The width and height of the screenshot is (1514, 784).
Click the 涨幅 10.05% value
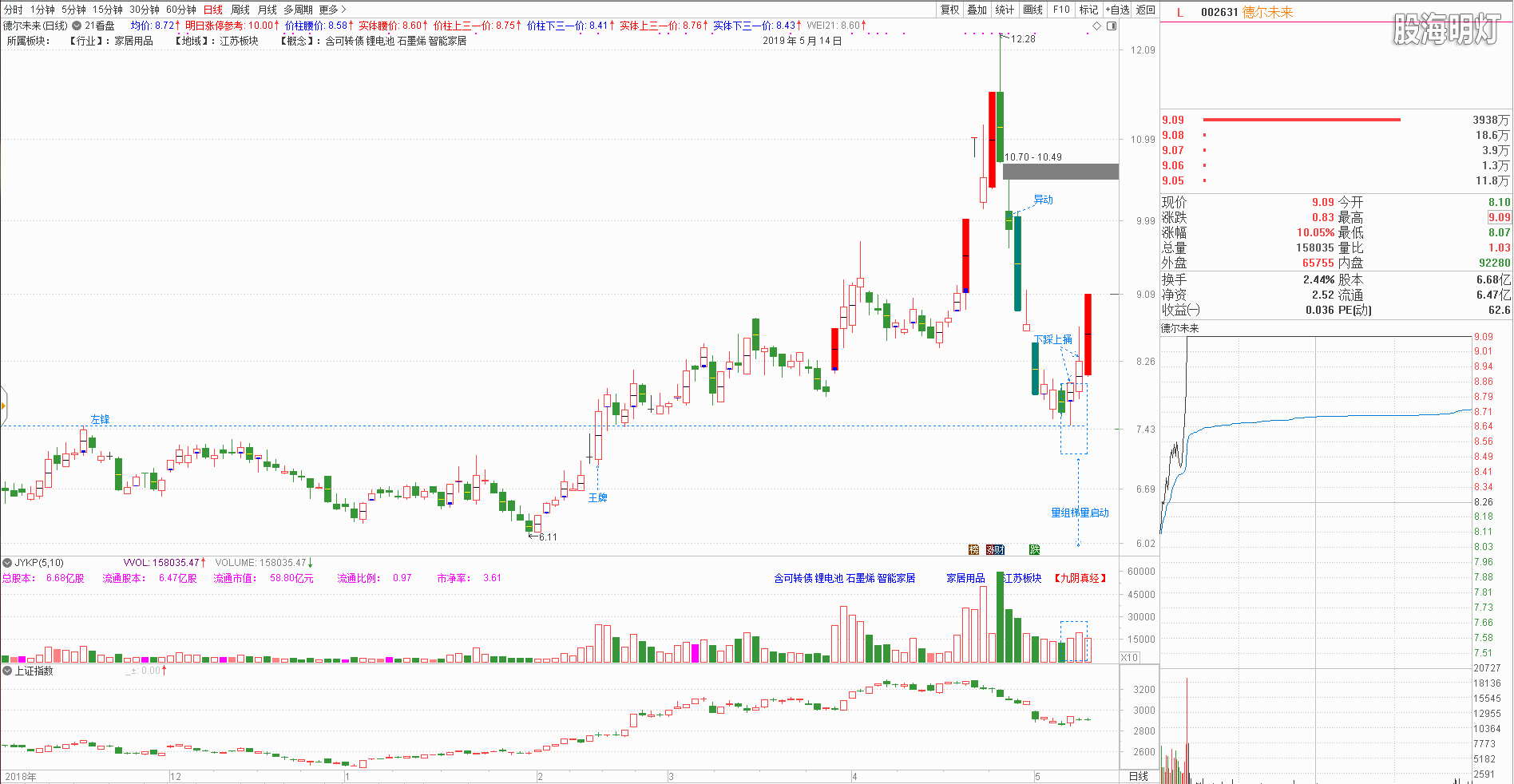[1315, 232]
